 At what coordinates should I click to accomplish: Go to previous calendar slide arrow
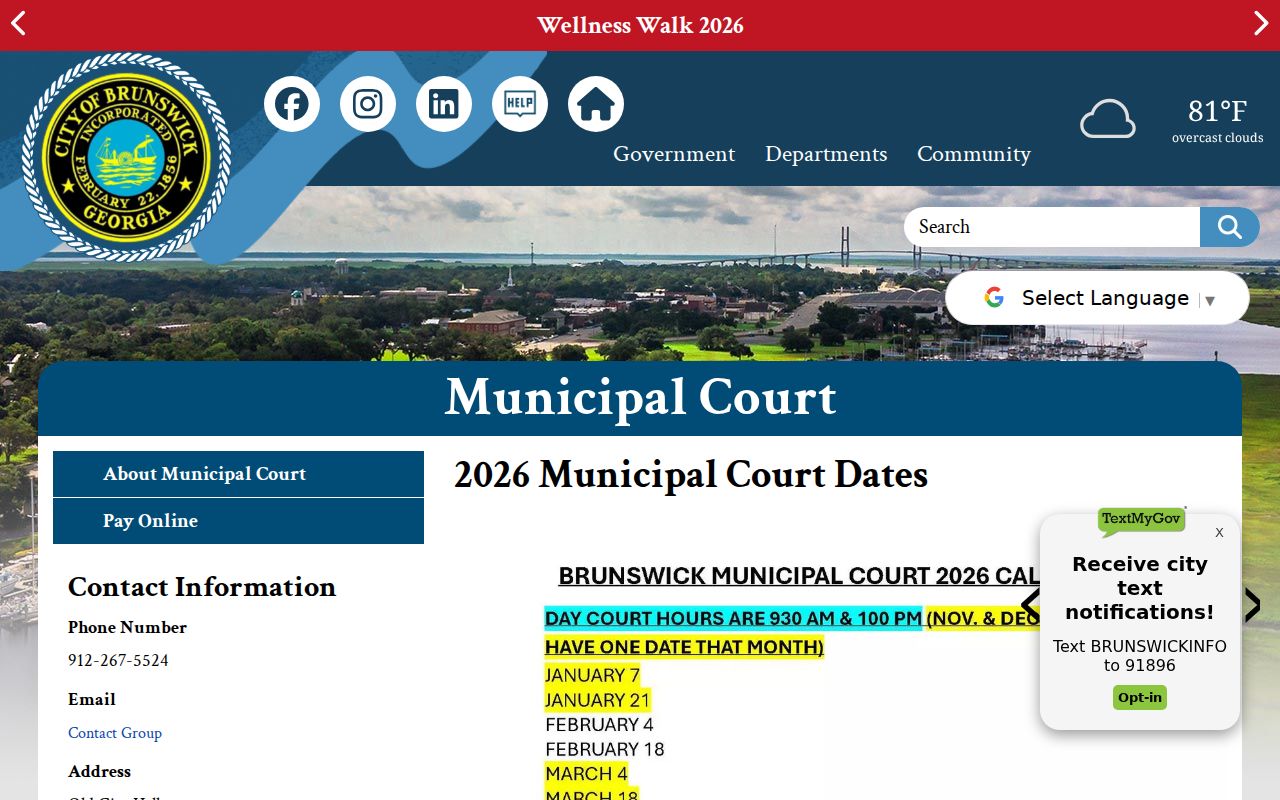point(1030,604)
